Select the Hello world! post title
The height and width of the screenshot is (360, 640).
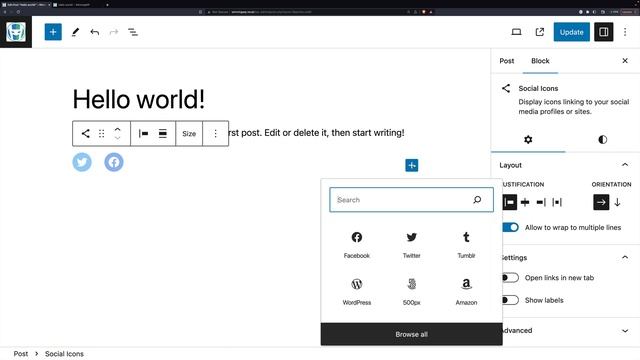pos(139,99)
